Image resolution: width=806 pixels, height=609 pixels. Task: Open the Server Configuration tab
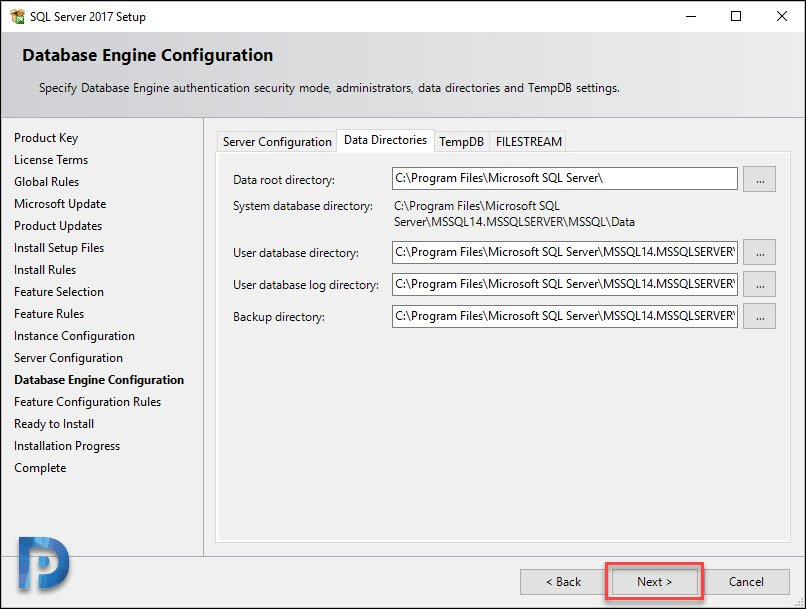(x=277, y=142)
